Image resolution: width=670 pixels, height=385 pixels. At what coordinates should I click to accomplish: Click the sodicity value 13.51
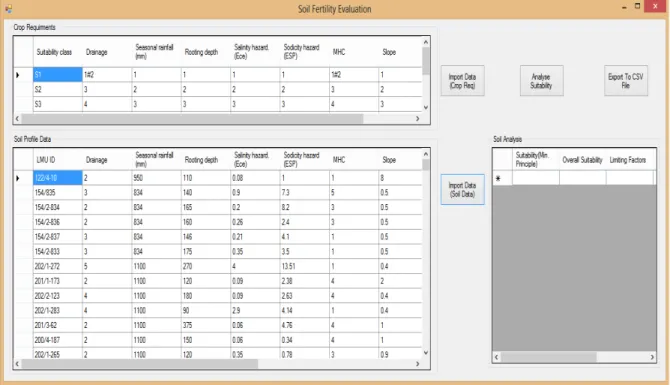[x=304, y=266]
